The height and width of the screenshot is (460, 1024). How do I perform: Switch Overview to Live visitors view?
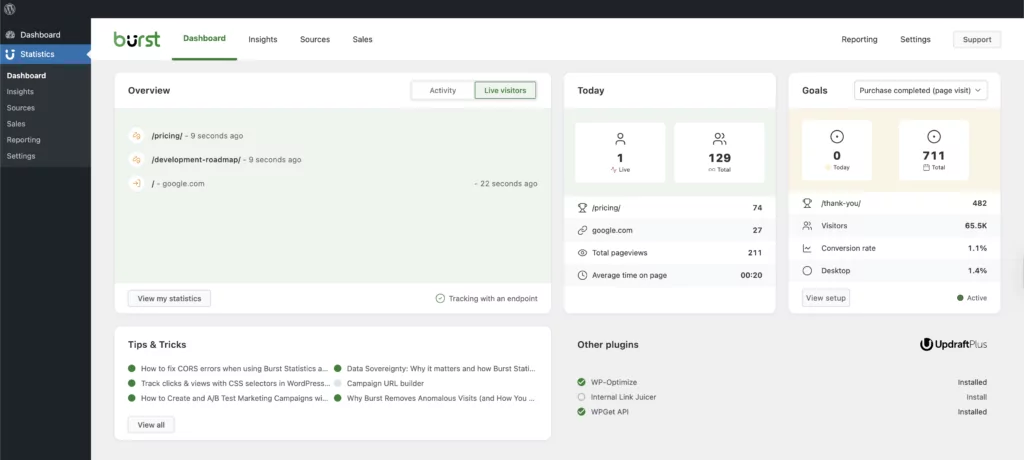[x=505, y=90]
